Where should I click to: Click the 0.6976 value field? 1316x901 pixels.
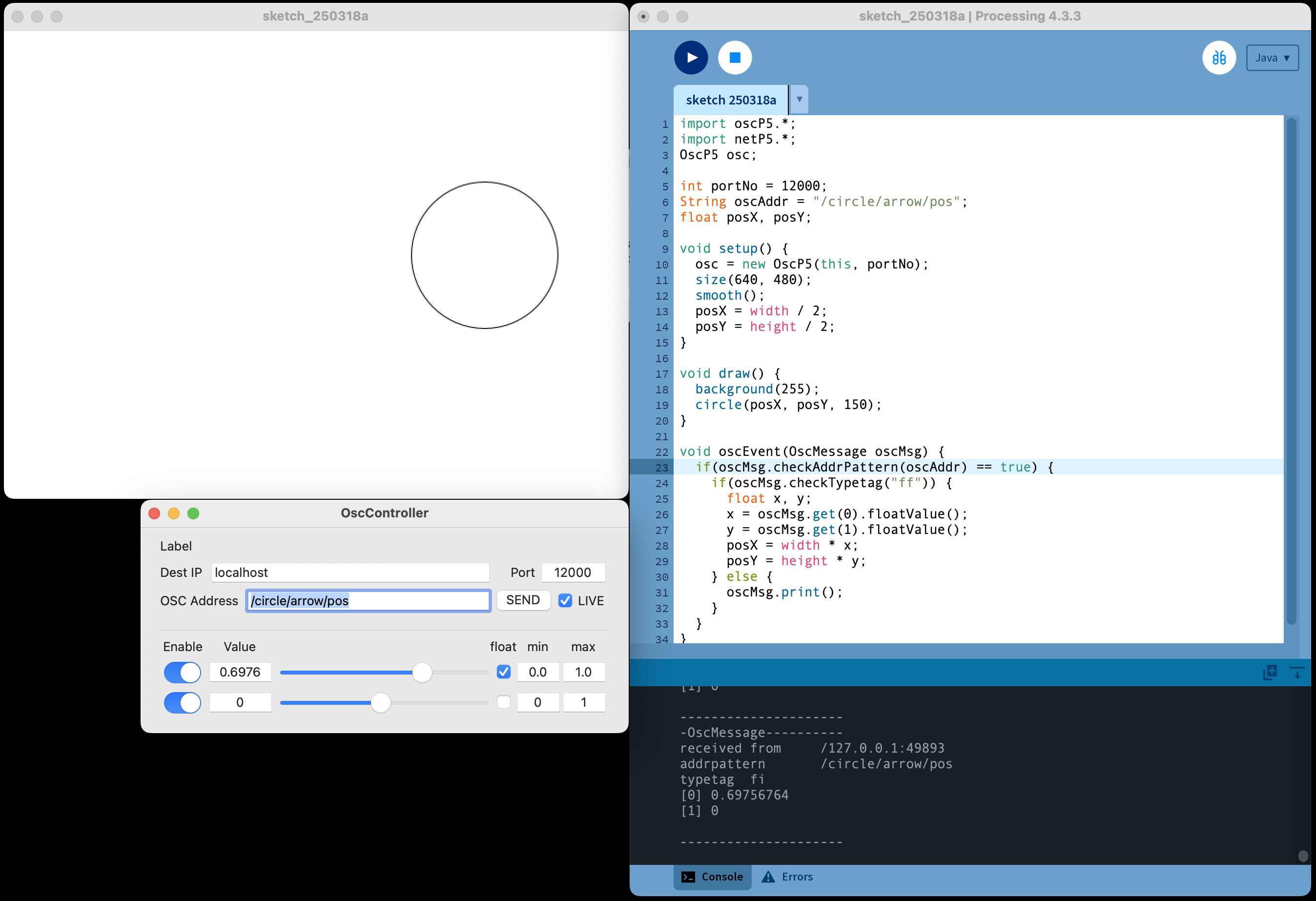[x=240, y=672]
